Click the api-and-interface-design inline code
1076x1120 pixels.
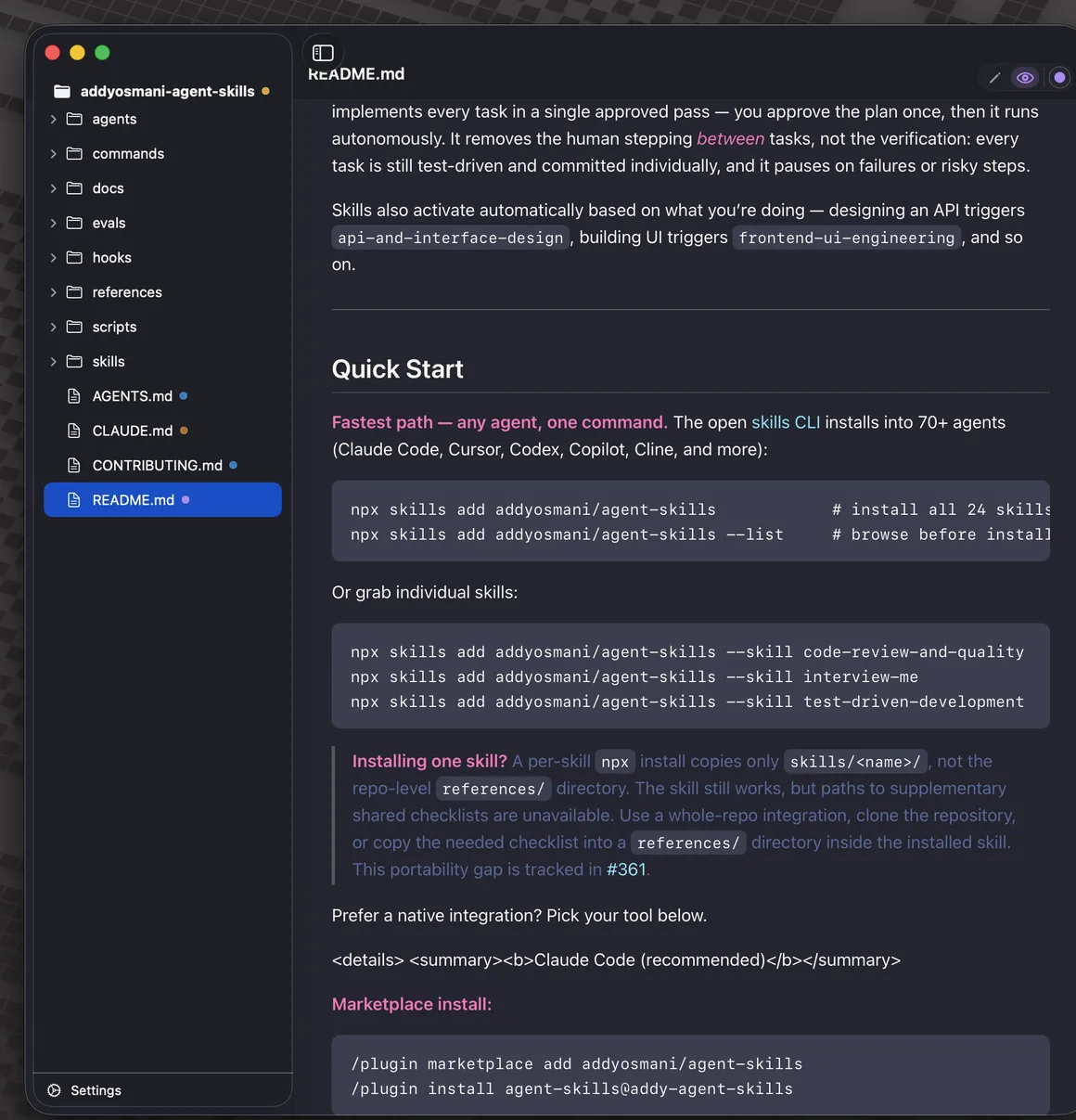(x=451, y=238)
